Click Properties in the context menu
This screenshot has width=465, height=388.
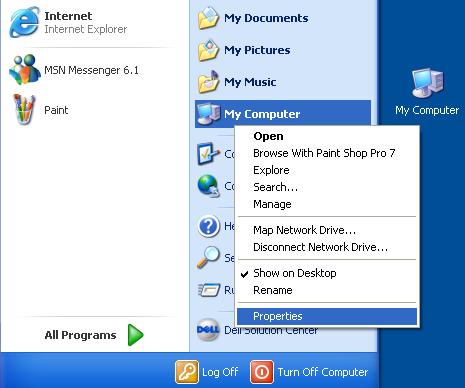click(327, 316)
